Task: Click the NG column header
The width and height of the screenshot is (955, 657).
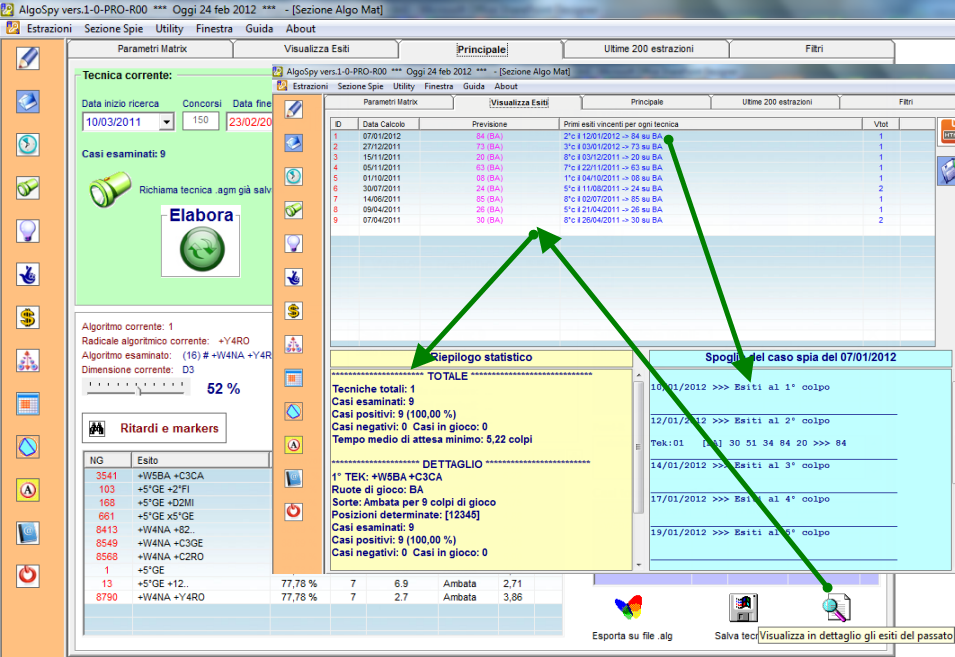Action: (108, 460)
